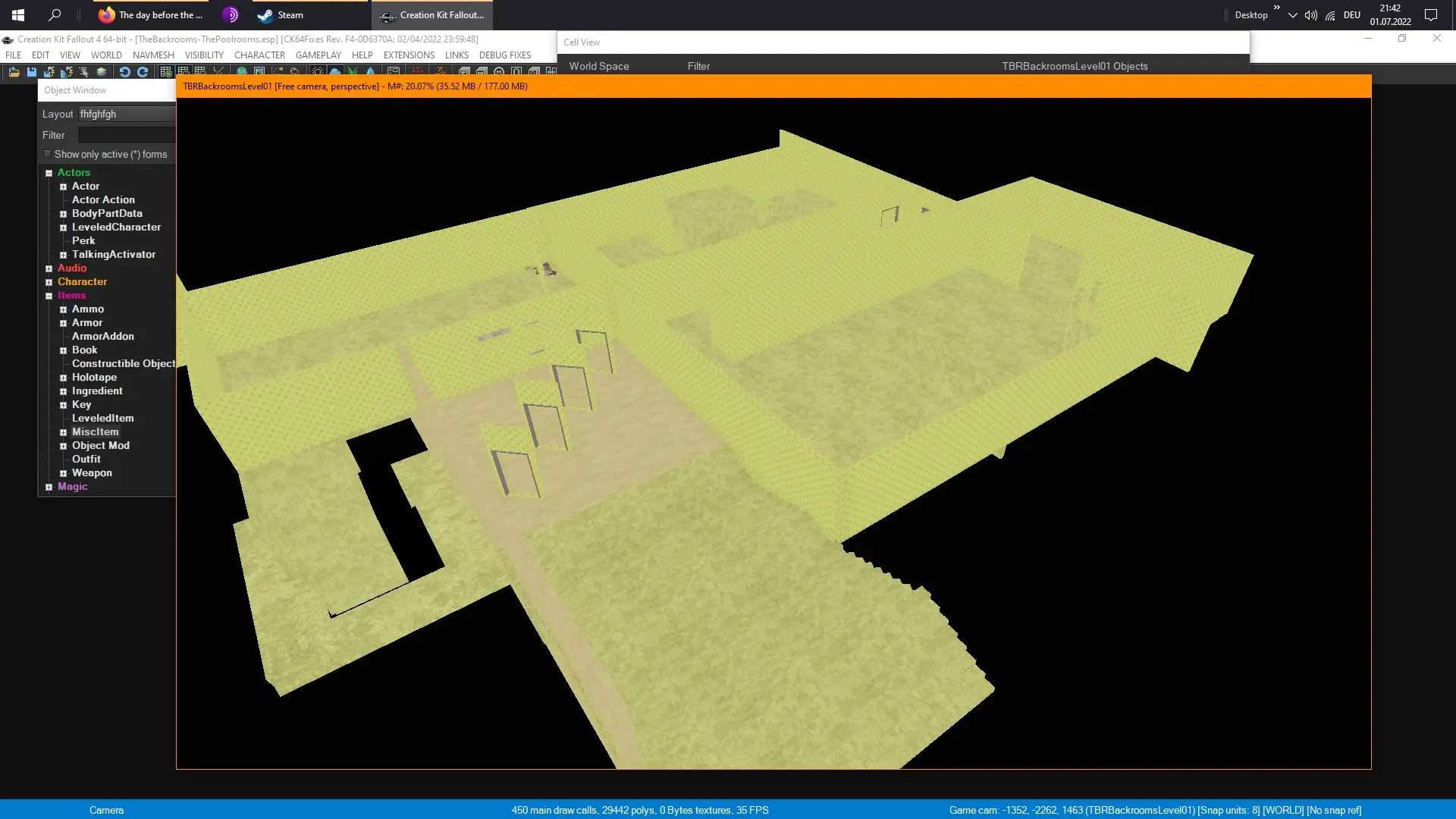This screenshot has height=819, width=1456.
Task: Toggle Show only active forms checkbox
Action: 47,153
